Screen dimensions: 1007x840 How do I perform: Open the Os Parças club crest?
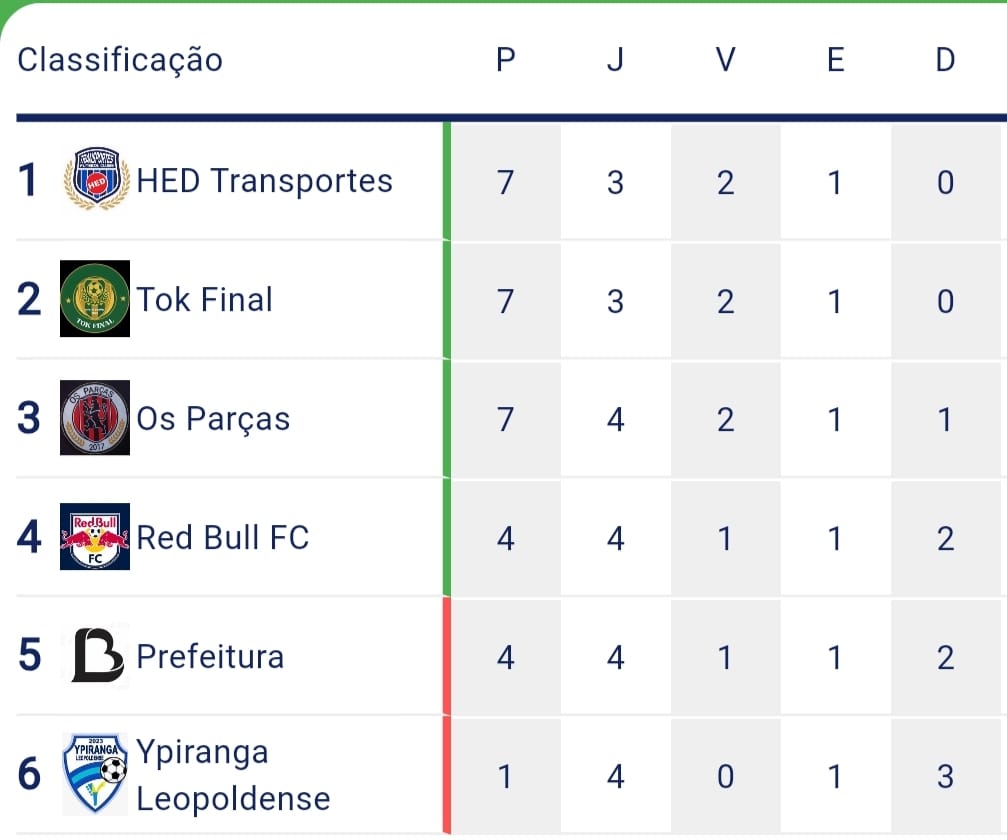point(95,419)
